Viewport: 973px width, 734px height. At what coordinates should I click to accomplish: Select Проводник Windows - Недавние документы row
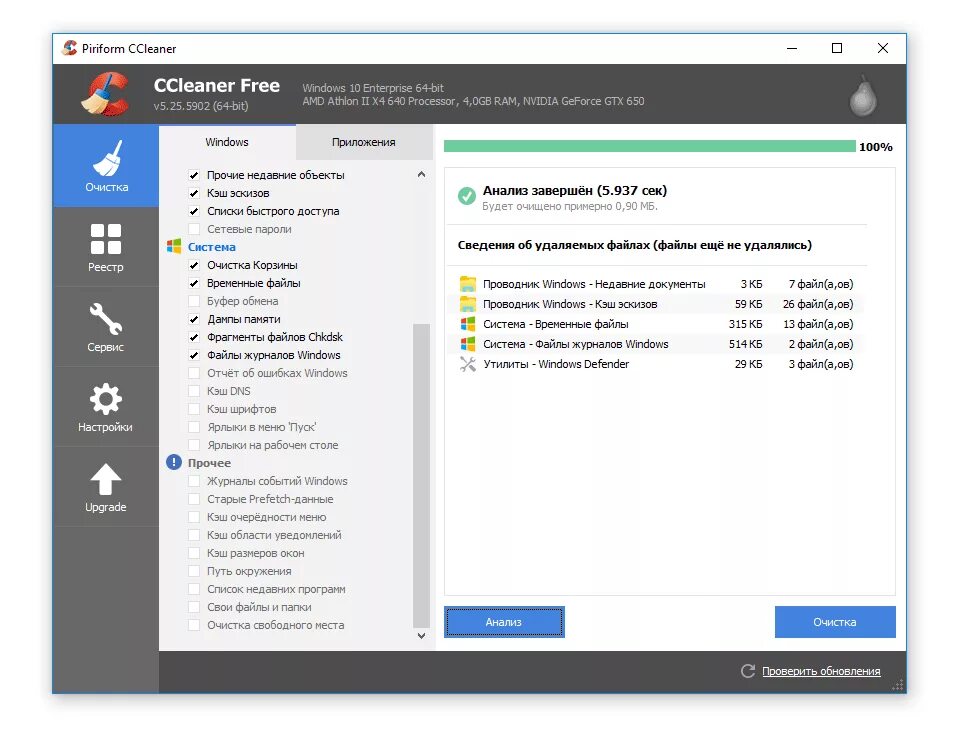coord(657,284)
